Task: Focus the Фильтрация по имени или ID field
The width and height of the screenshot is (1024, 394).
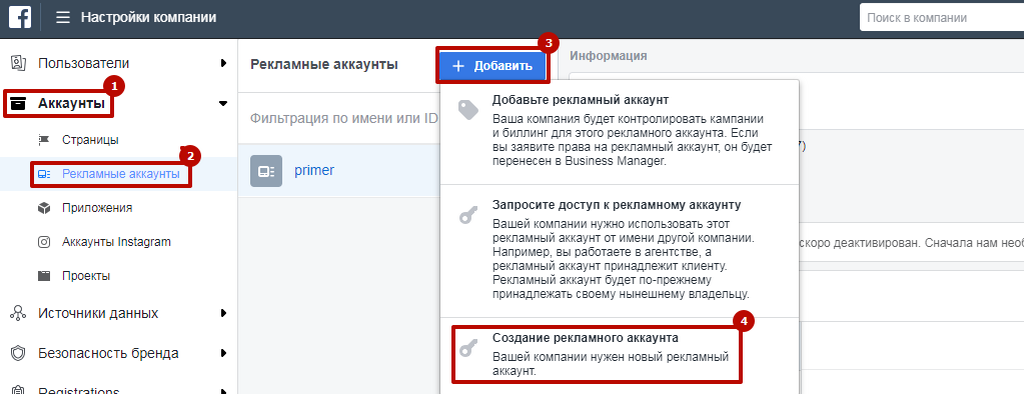Action: pyautogui.click(x=344, y=118)
